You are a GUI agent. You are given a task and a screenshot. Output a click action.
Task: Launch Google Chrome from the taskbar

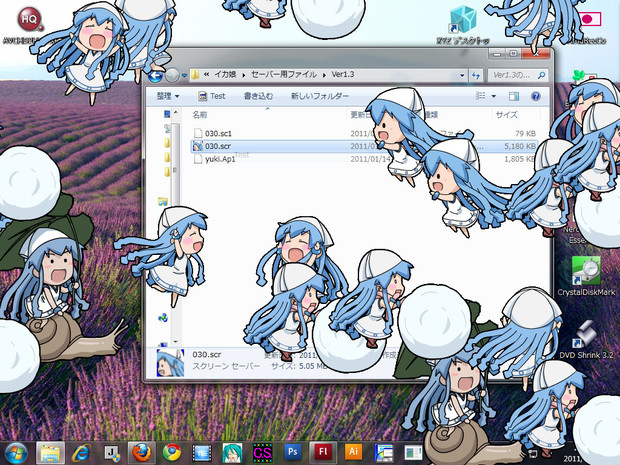(x=172, y=453)
